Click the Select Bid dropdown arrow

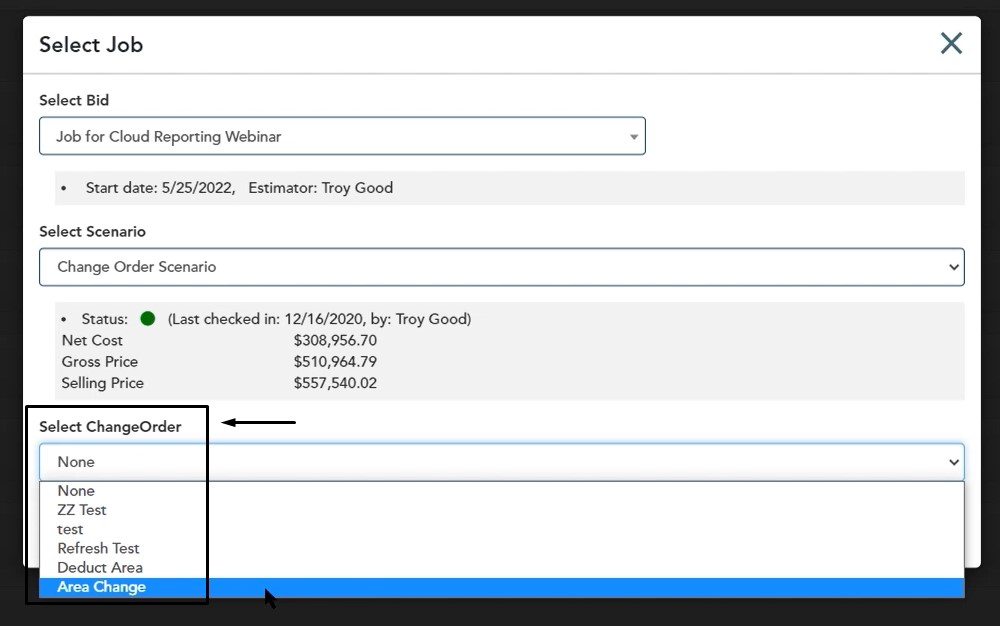pos(633,137)
